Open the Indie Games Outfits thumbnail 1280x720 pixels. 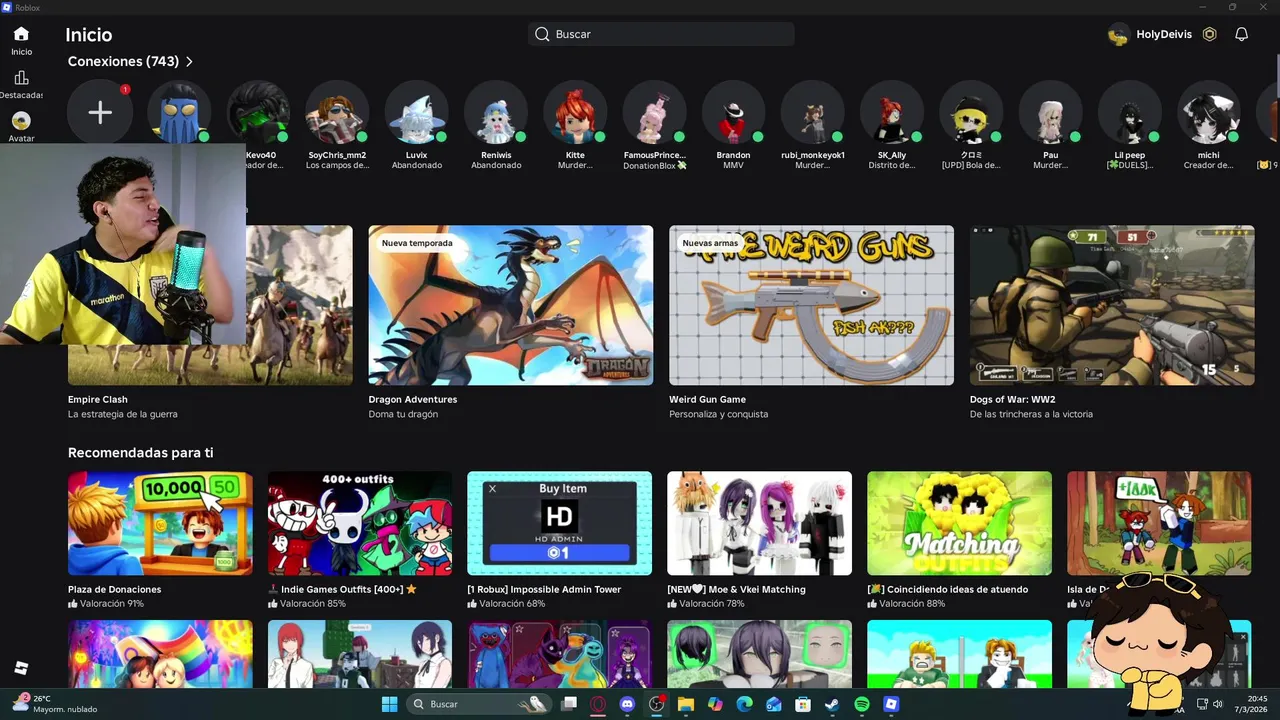[360, 523]
